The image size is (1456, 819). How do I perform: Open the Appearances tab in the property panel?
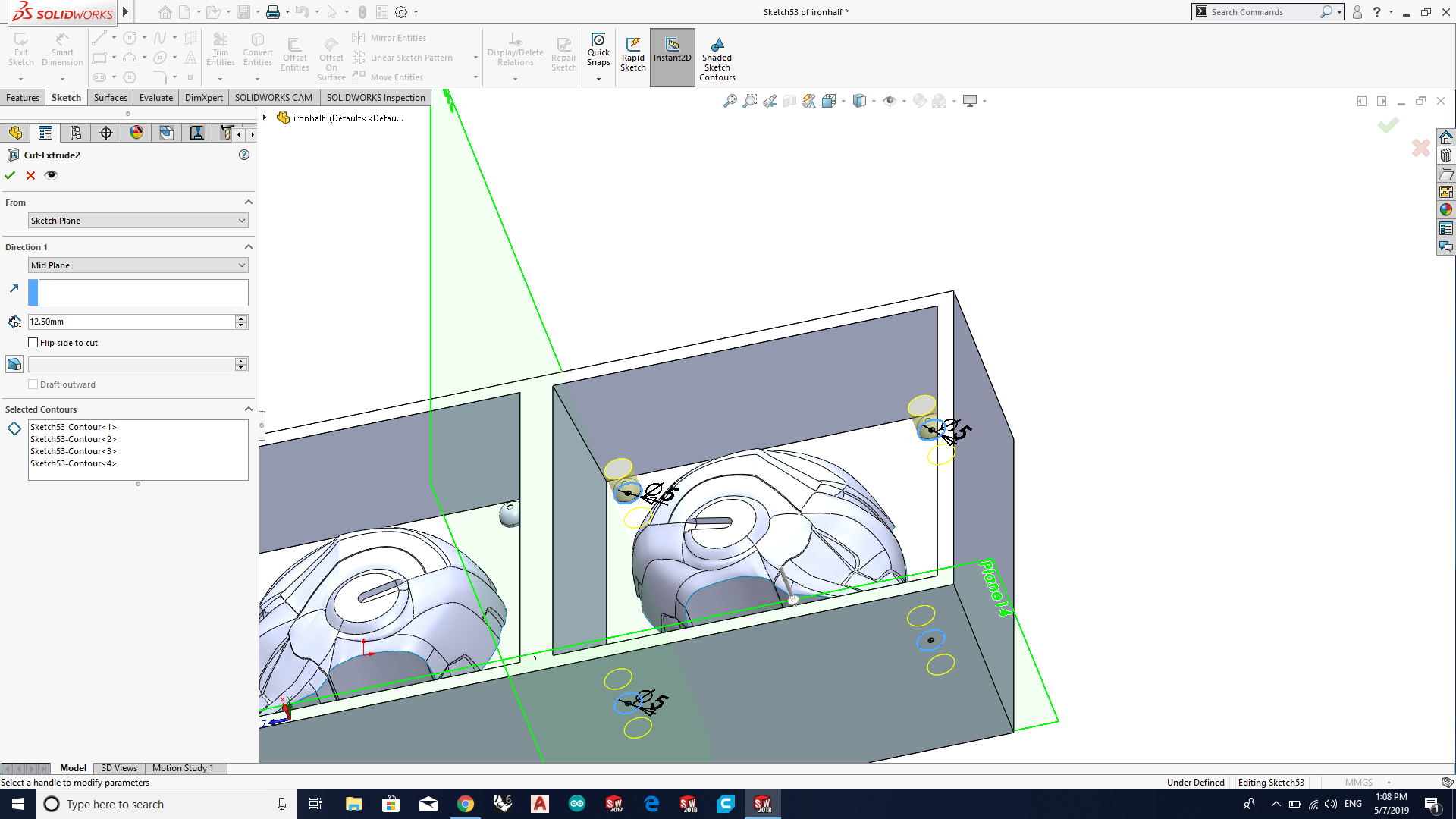tap(136, 133)
